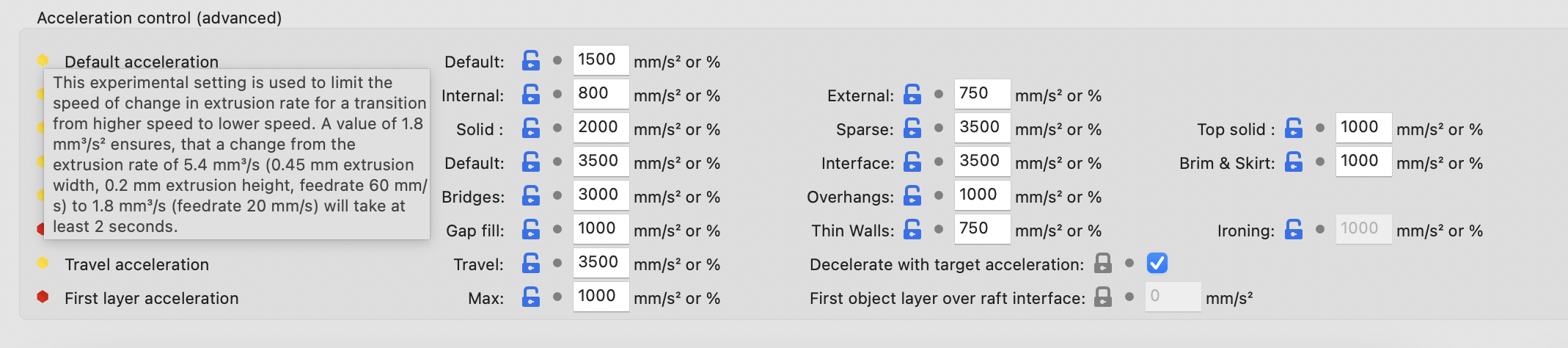Click the lock icon next to Top solid
Image resolution: width=1568 pixels, height=348 pixels.
click(x=1294, y=128)
